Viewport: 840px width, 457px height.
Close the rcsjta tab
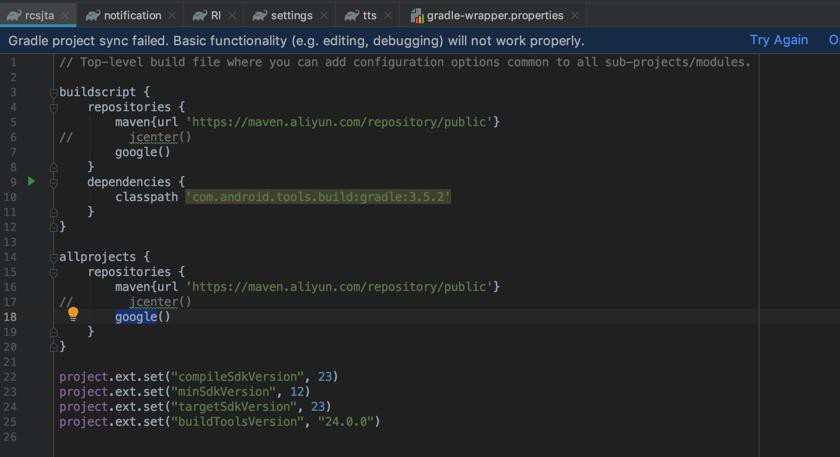tap(66, 16)
